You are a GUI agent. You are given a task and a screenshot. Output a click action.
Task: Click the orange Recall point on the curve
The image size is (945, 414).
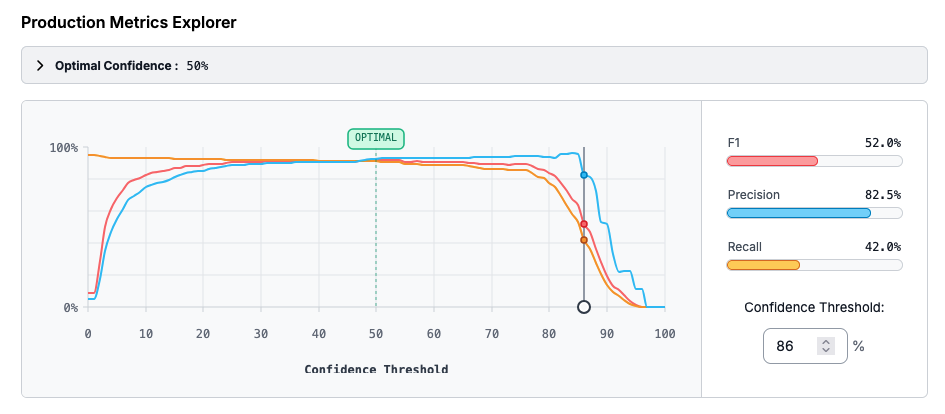pos(584,240)
